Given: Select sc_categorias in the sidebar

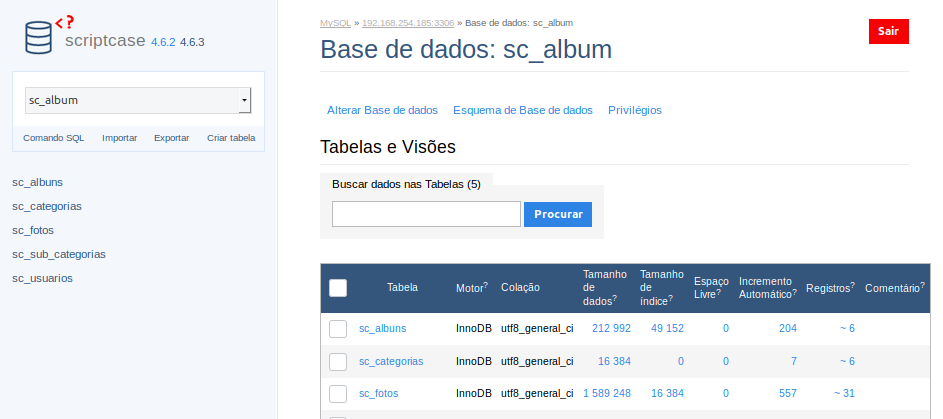Looking at the screenshot, I should (47, 206).
